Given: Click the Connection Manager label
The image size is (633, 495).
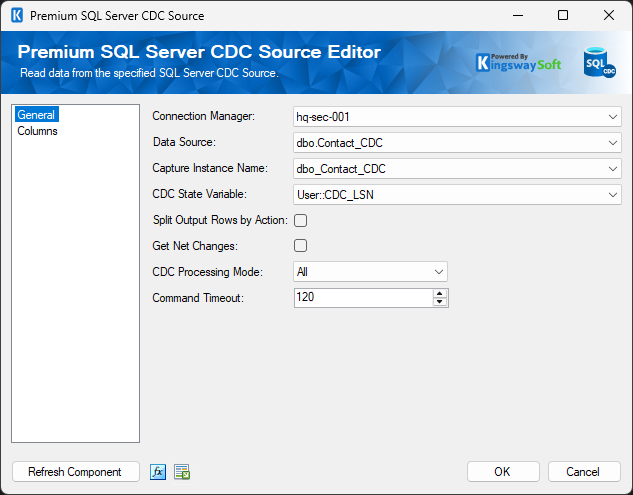Looking at the screenshot, I should (x=203, y=116).
